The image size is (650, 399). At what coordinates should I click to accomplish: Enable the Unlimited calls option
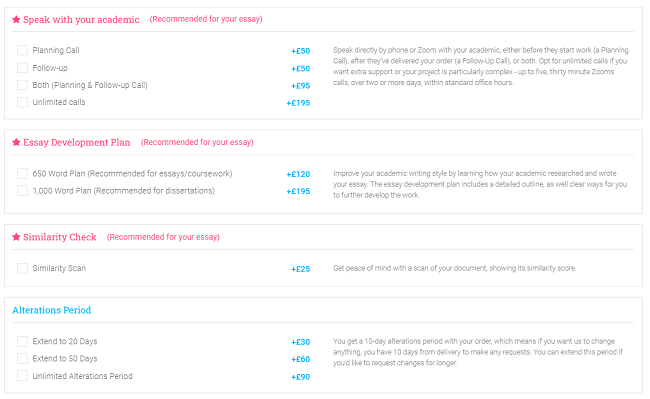click(x=22, y=102)
